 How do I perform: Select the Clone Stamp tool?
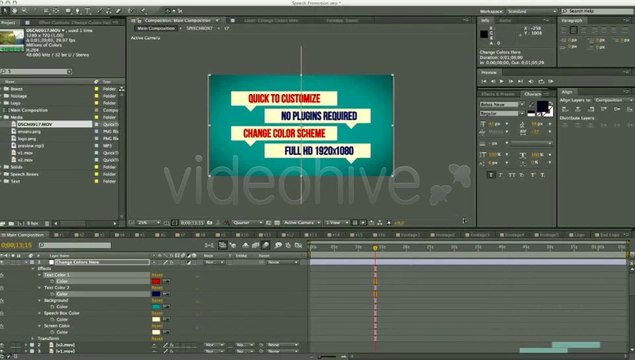109,11
